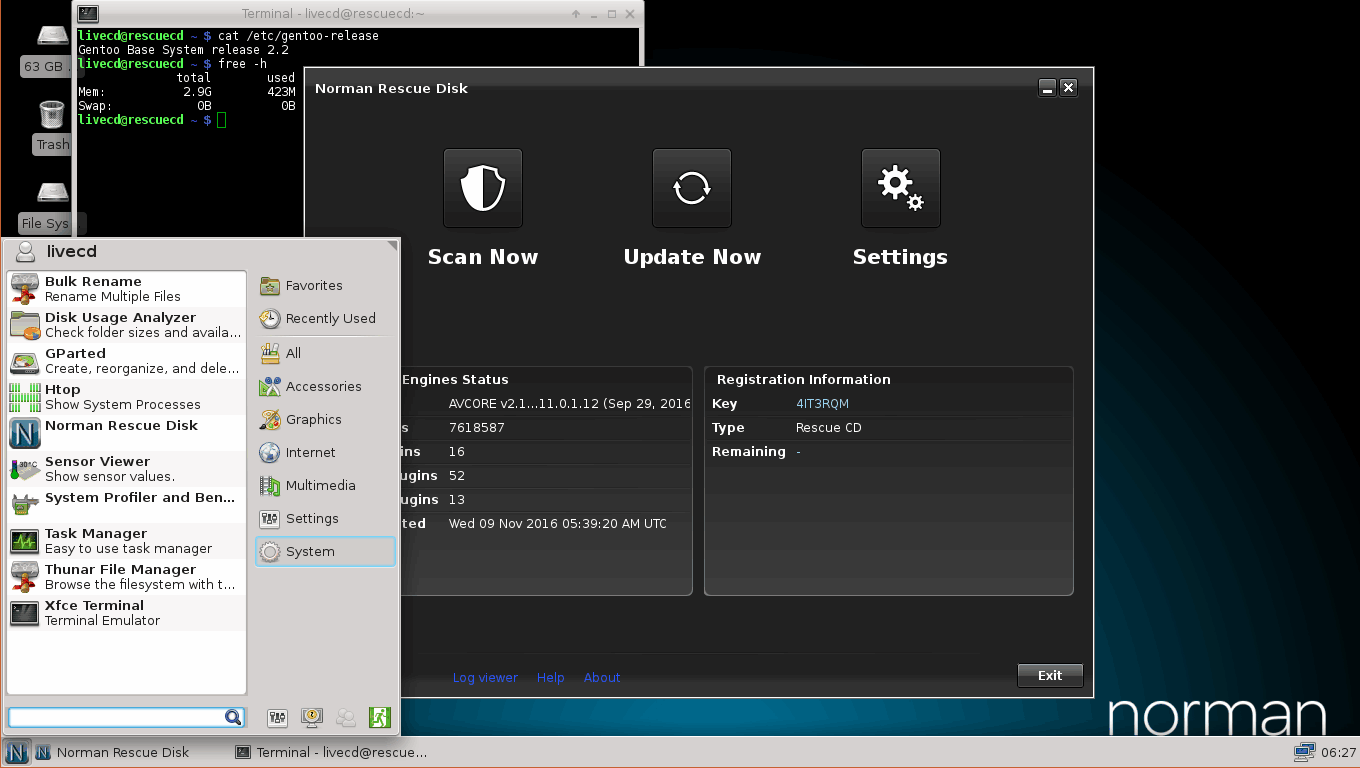Image resolution: width=1360 pixels, height=768 pixels.
Task: Open the File System desktop icon
Action: (x=52, y=207)
